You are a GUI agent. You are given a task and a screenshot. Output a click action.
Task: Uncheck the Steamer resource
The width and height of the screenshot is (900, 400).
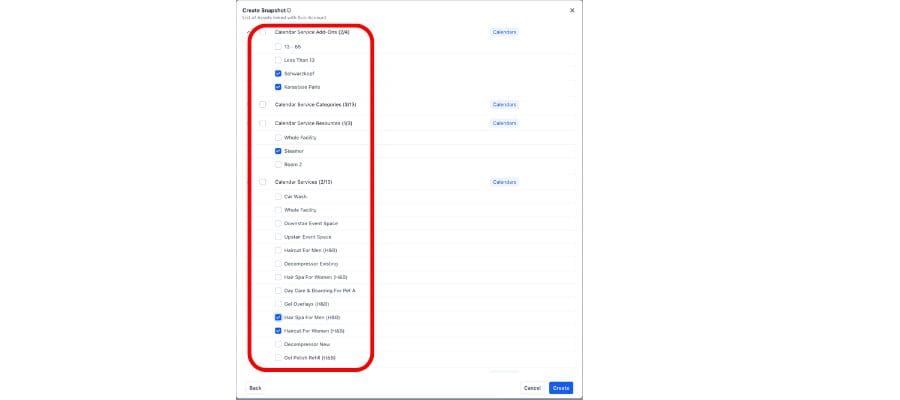click(x=278, y=151)
